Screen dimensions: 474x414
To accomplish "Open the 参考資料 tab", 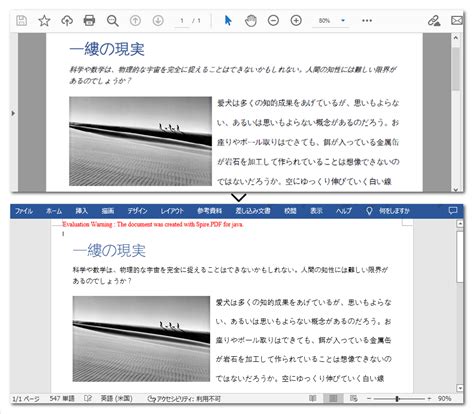I will click(x=209, y=211).
